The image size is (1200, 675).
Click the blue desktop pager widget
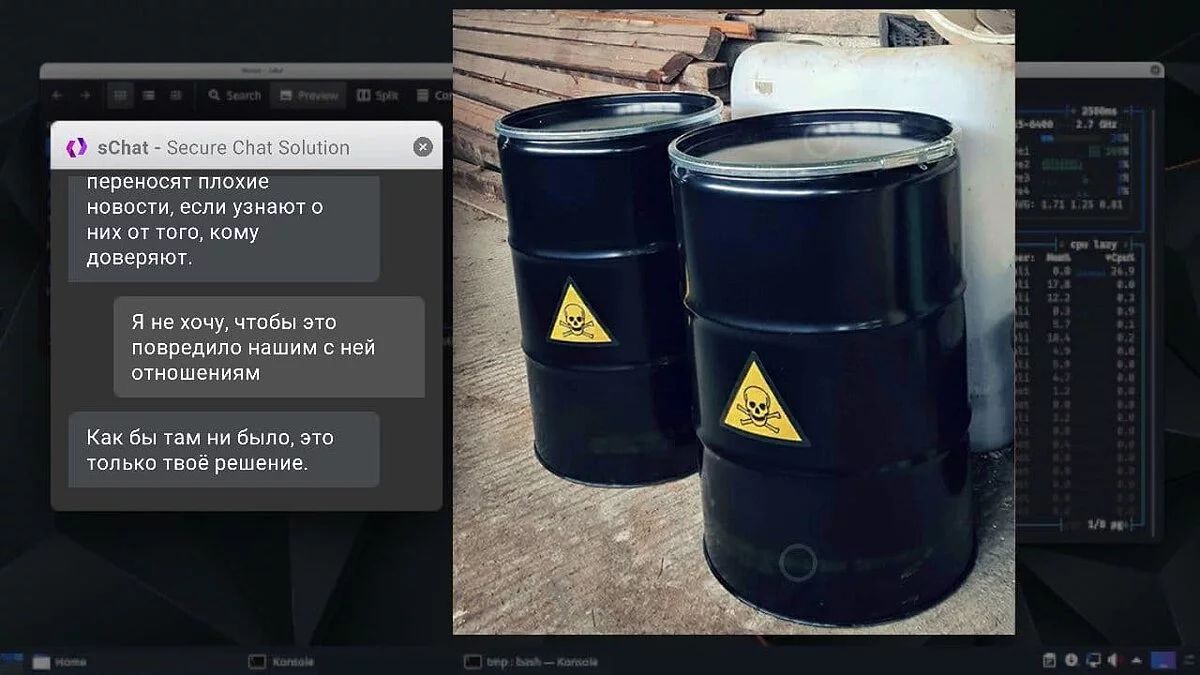1163,660
